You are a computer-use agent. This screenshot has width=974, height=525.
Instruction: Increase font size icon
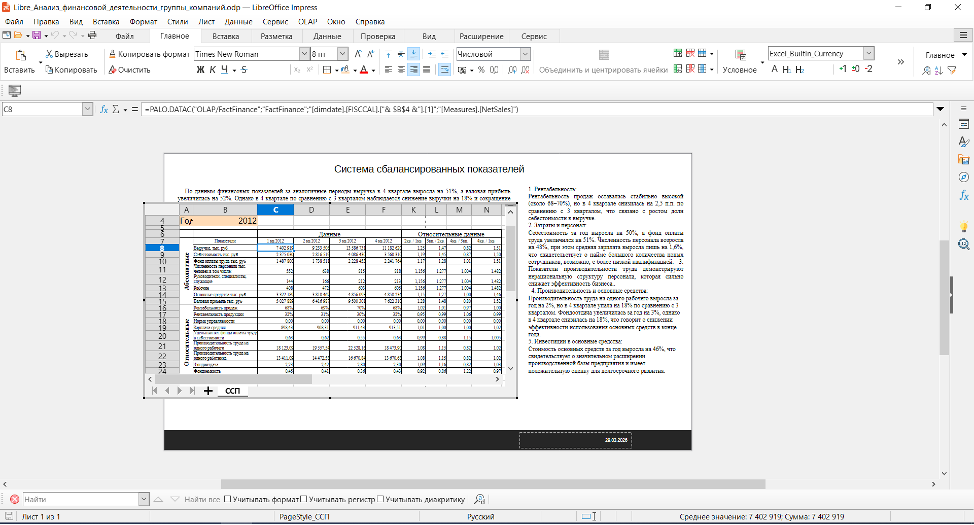pyautogui.click(x=358, y=54)
